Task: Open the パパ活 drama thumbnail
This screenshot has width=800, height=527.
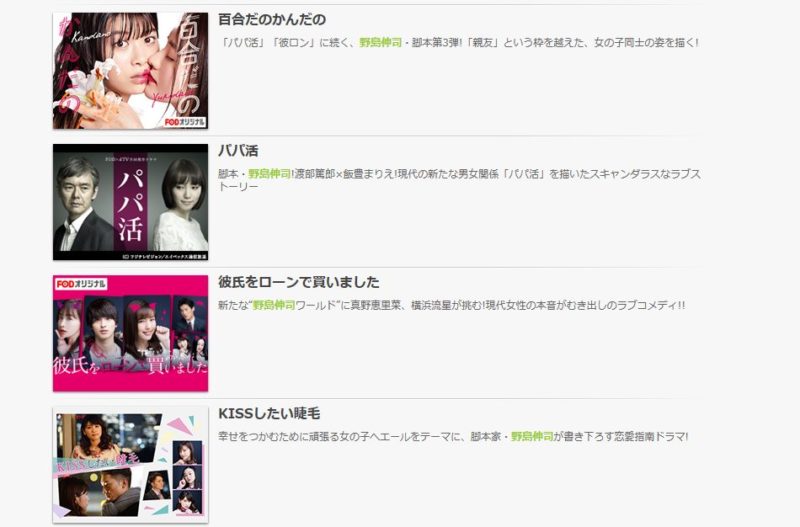Action: [130, 202]
